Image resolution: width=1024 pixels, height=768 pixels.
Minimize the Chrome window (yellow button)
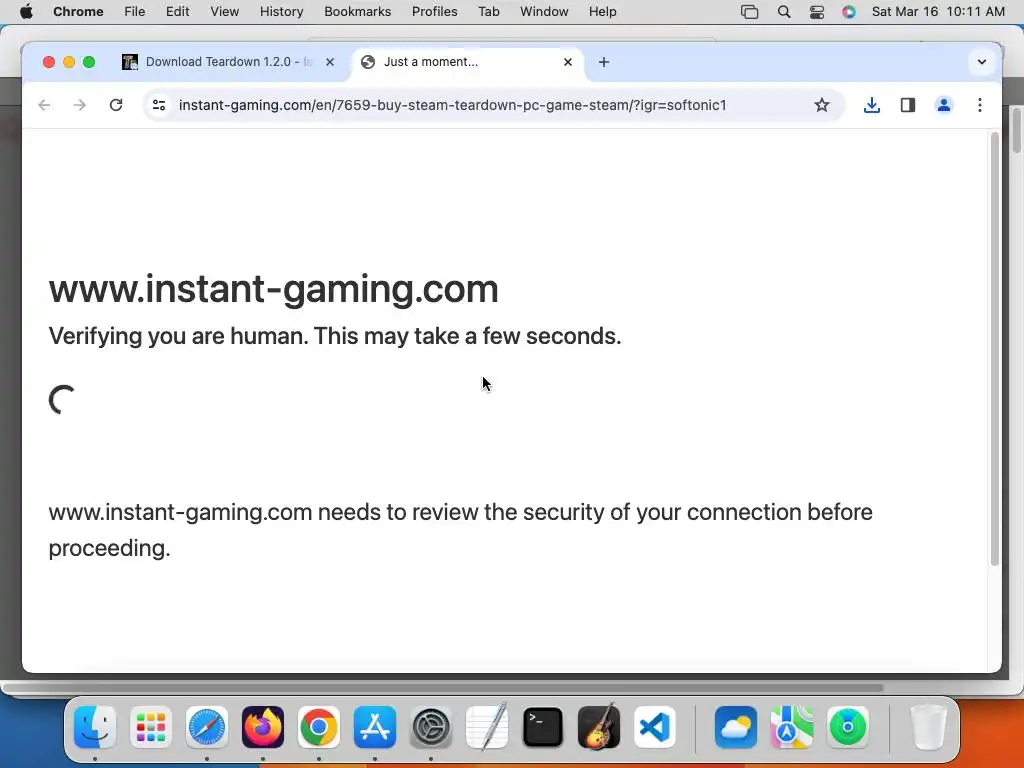point(69,62)
